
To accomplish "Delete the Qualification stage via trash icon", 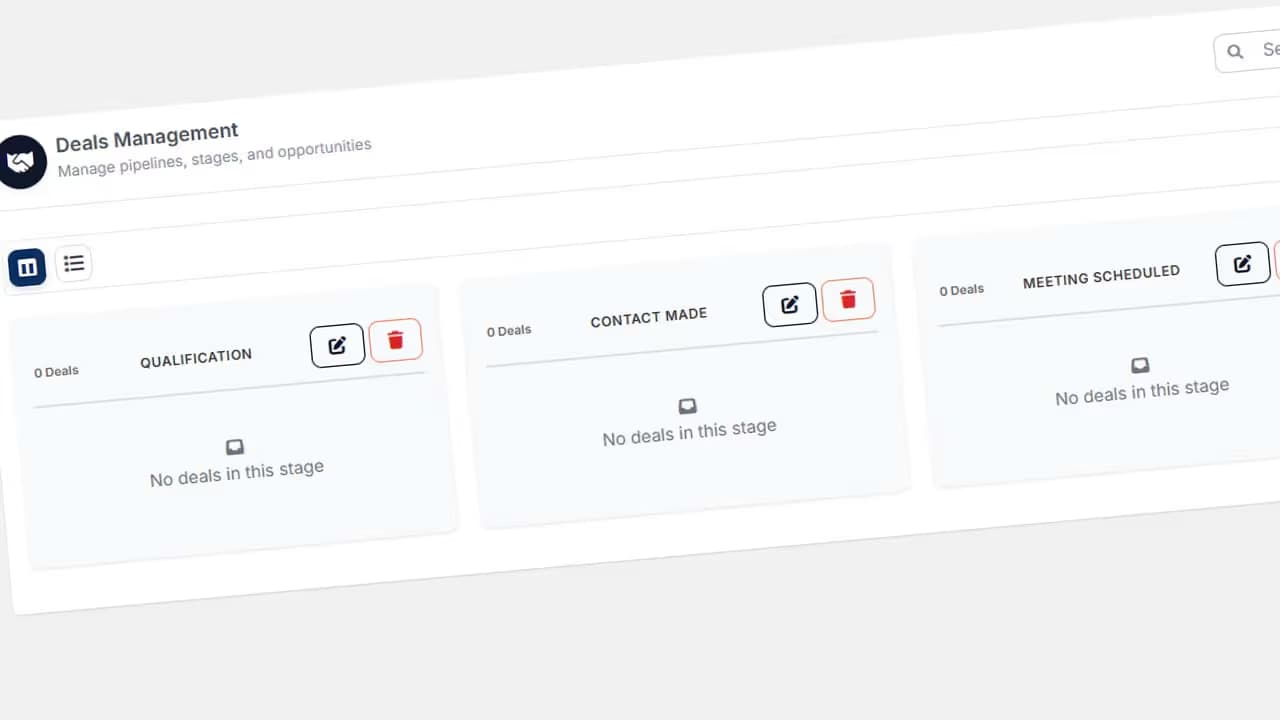I will pos(396,340).
